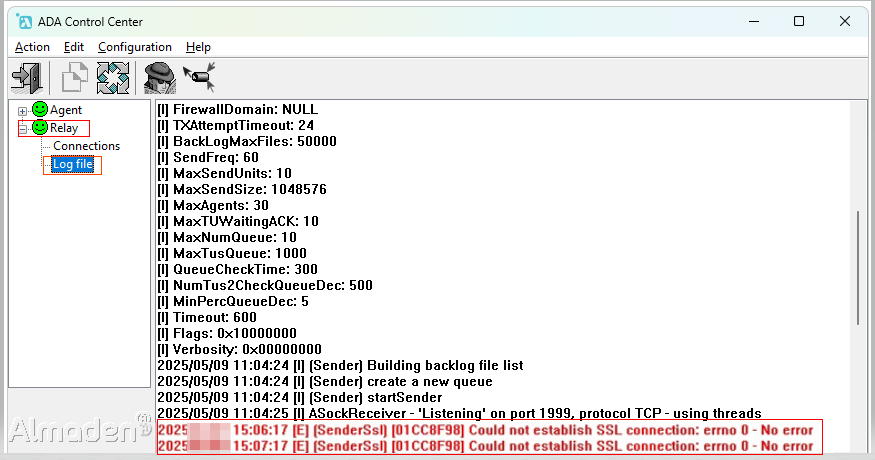Click the 15:07:17 SSL connection error line
This screenshot has width=875, height=460.
coord(485,446)
